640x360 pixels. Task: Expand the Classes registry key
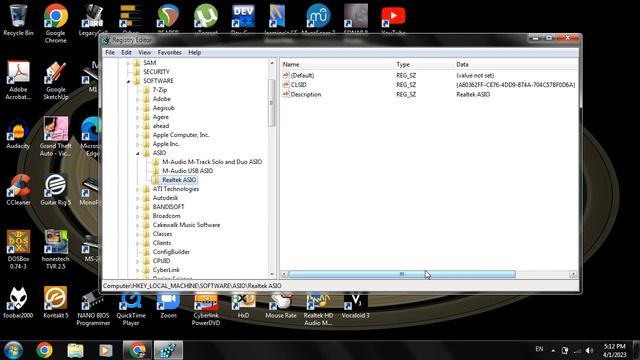pyautogui.click(x=138, y=234)
